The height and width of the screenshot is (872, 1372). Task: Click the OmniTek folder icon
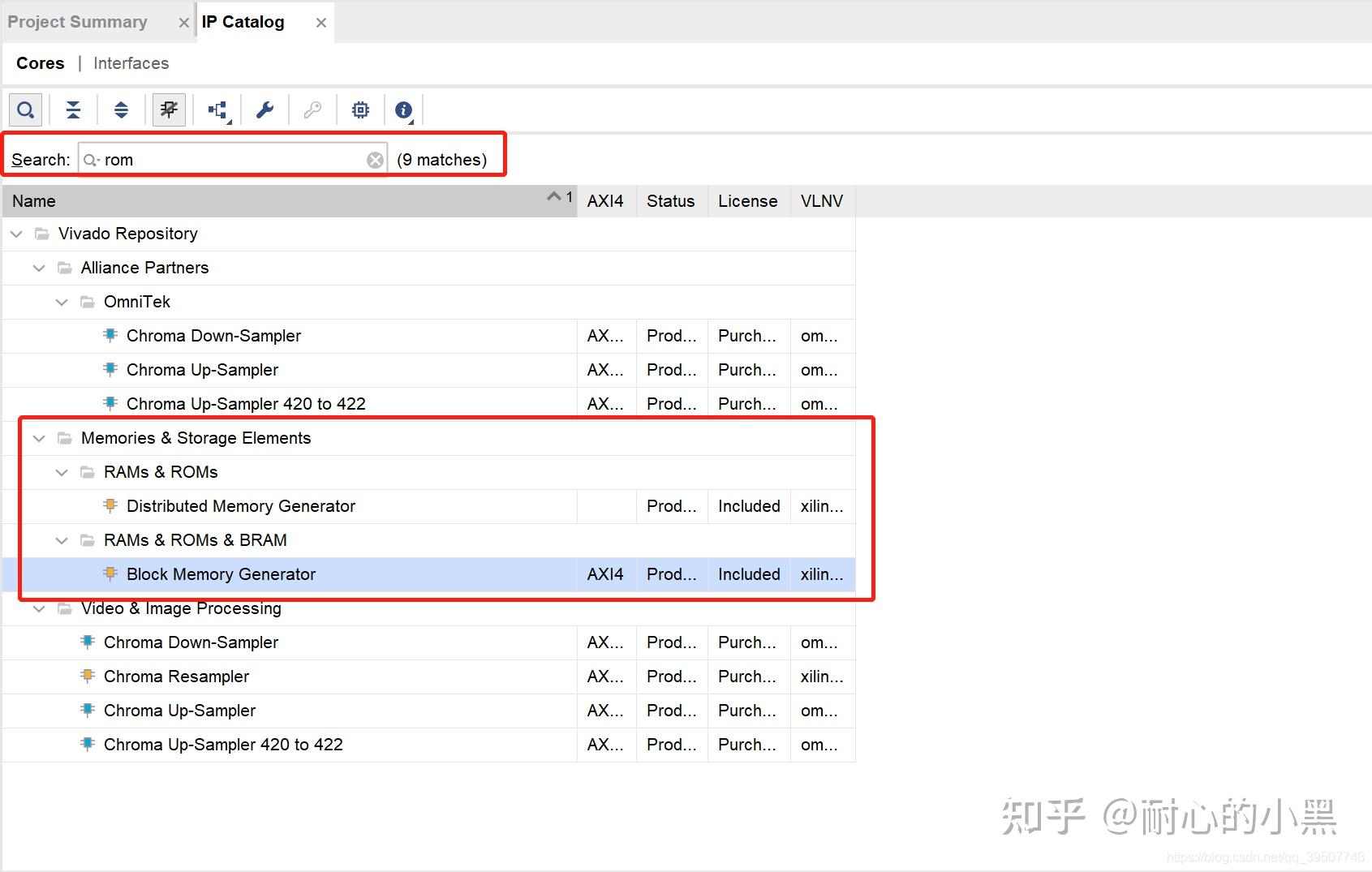click(x=87, y=302)
